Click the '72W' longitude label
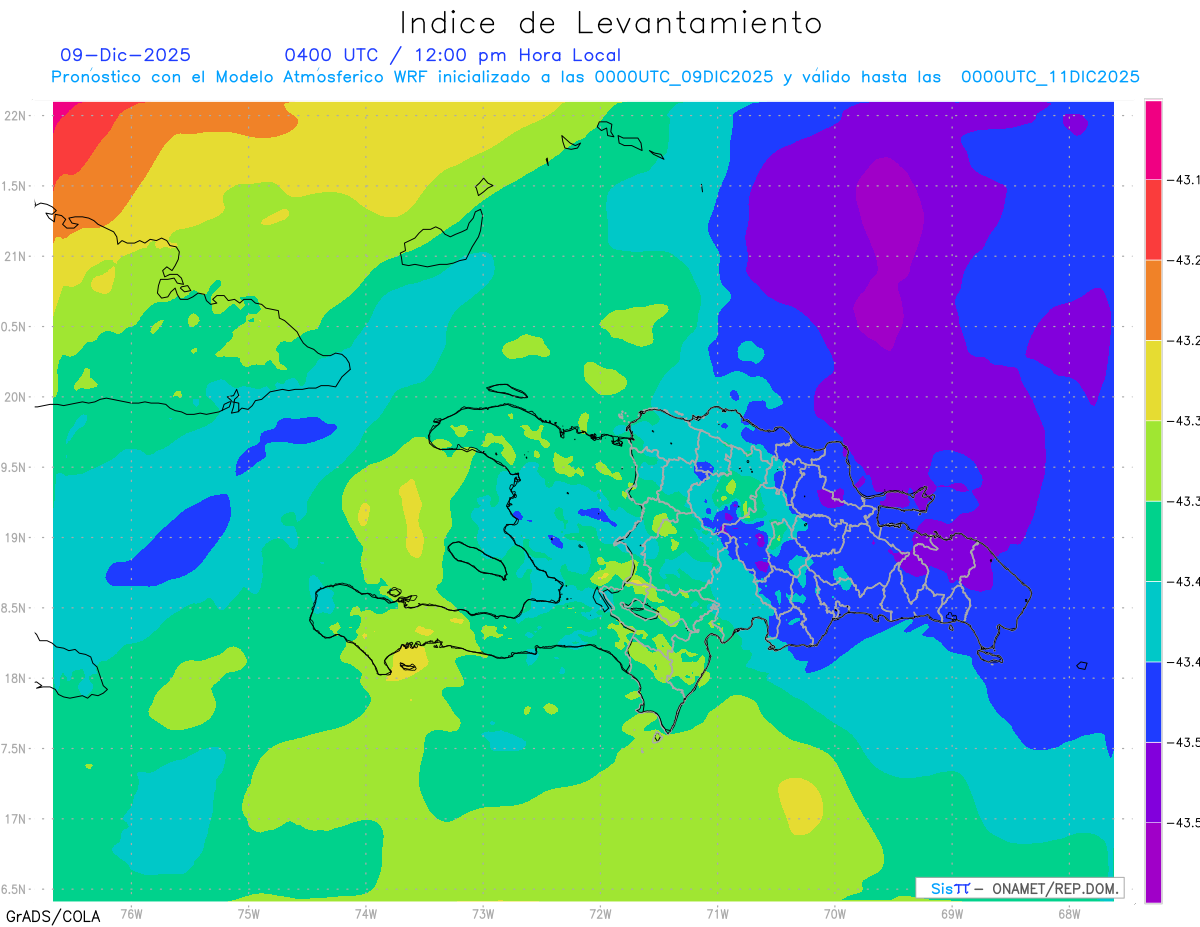The height and width of the screenshot is (927, 1200). [600, 914]
